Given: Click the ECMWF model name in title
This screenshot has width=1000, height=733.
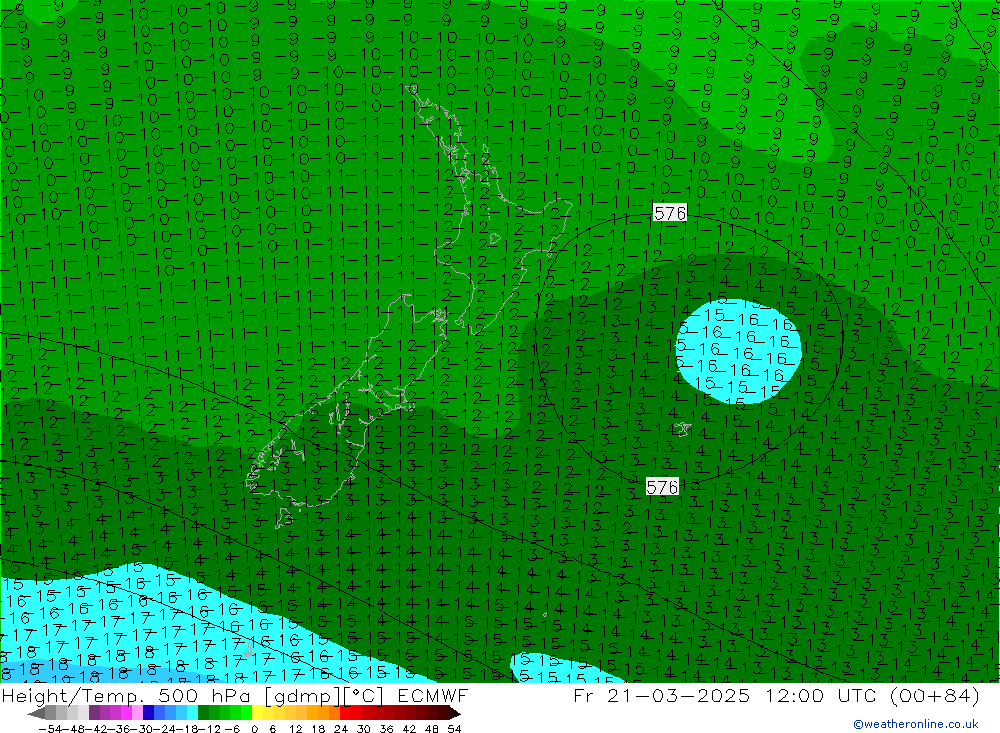Looking at the screenshot, I should click(x=433, y=695).
